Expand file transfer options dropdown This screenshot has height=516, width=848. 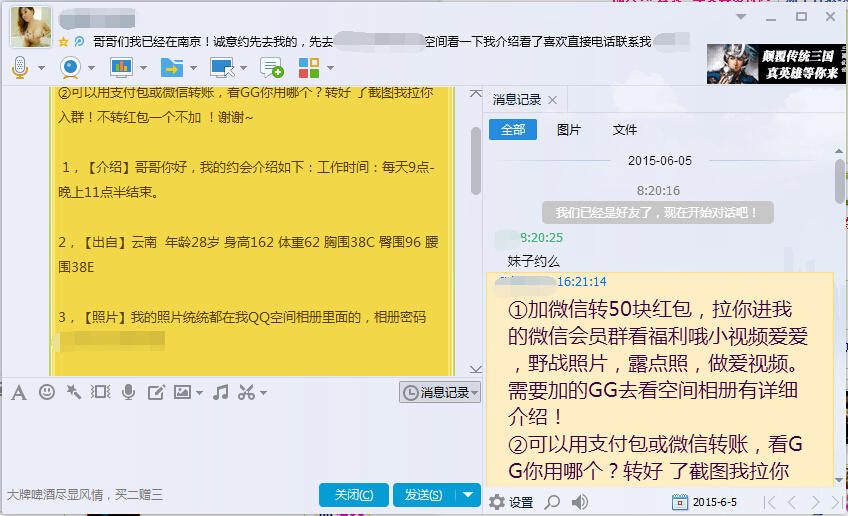193,68
